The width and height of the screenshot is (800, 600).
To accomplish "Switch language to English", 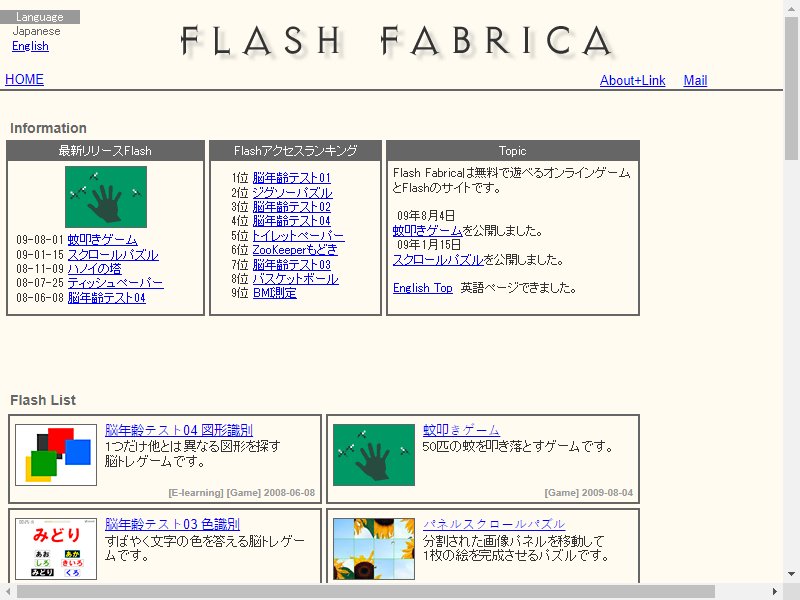I will [30, 46].
